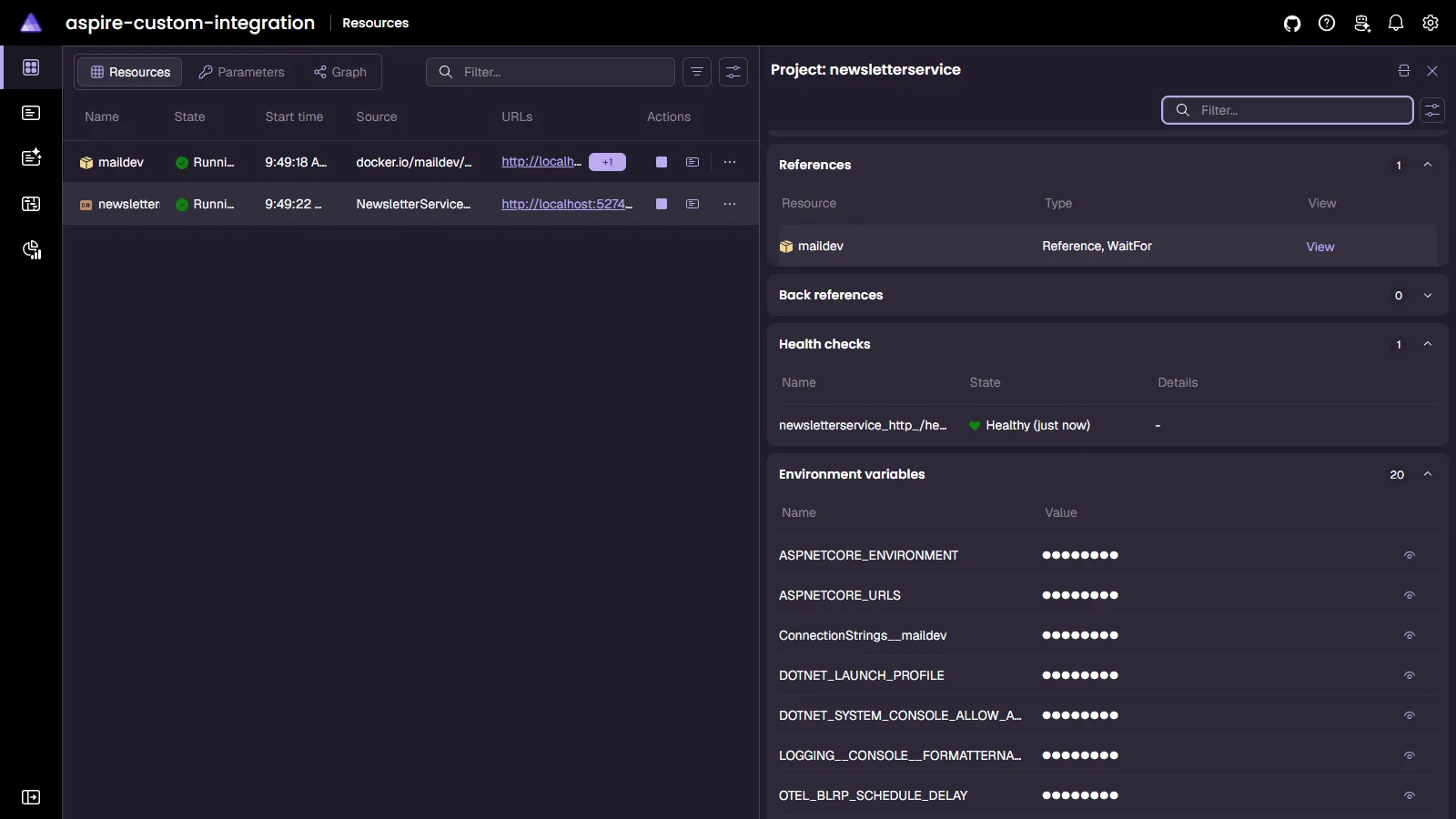Collapse the References section
Image resolution: width=1456 pixels, height=819 pixels.
(x=1428, y=165)
